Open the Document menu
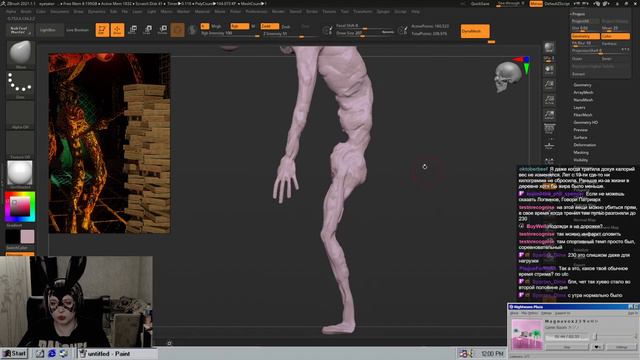 (x=60, y=12)
